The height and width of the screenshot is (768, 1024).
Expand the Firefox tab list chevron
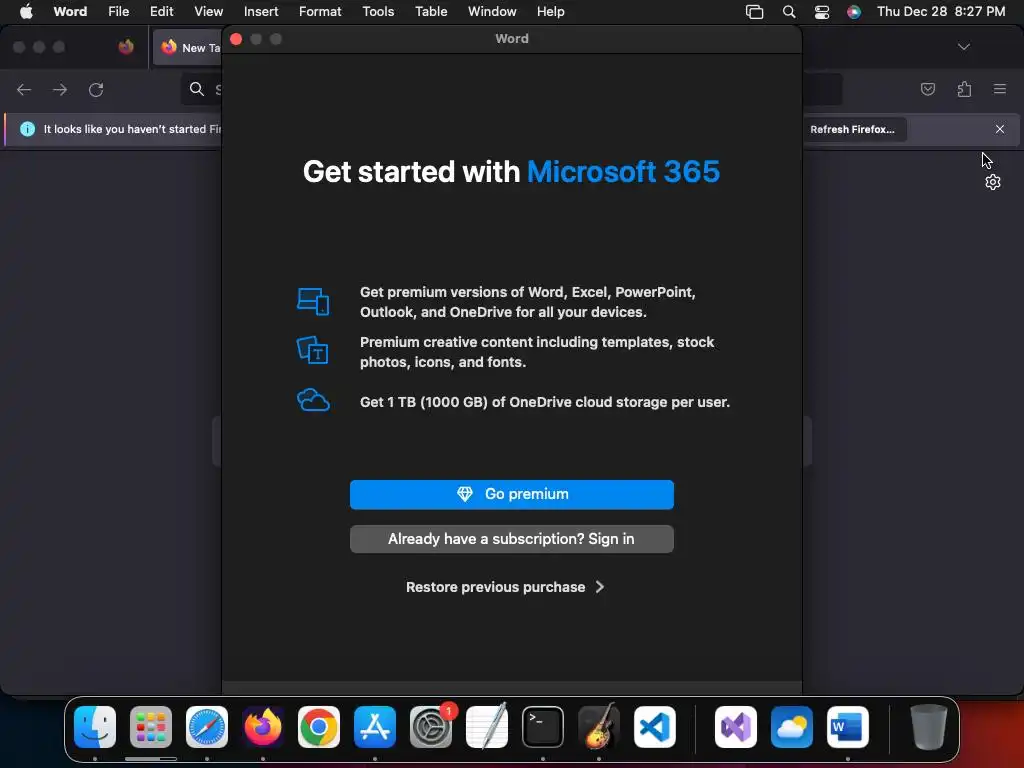(963, 47)
